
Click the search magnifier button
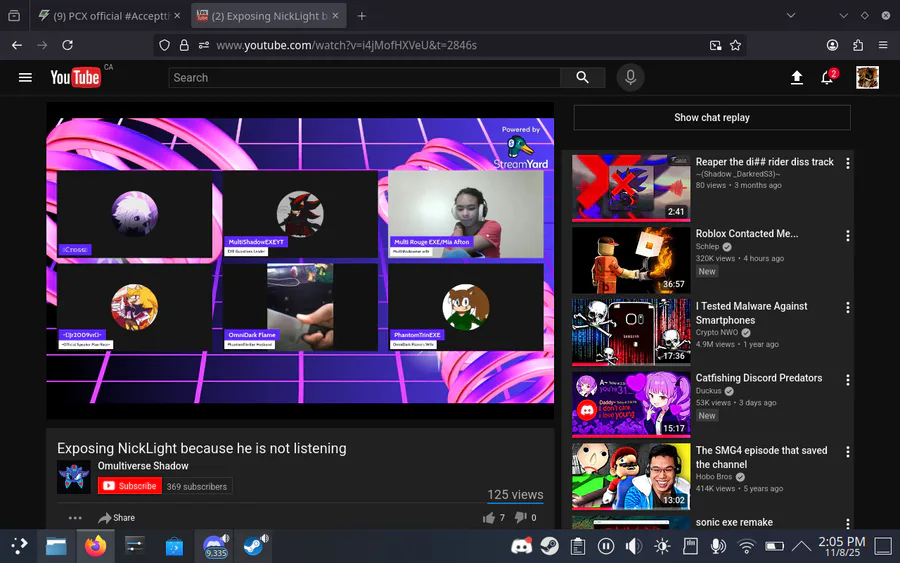click(582, 77)
